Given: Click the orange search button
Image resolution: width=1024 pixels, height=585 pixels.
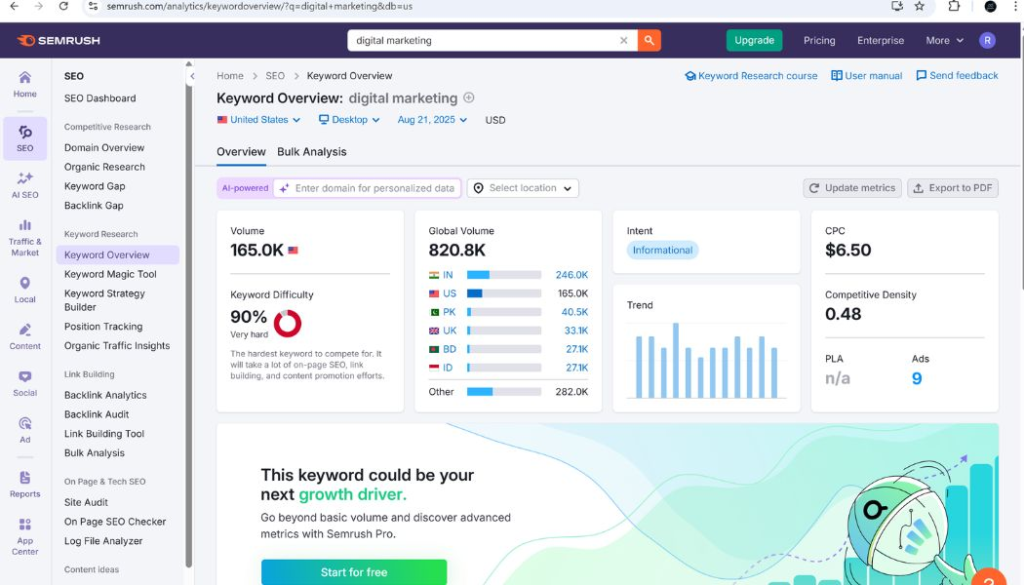Looking at the screenshot, I should (x=649, y=40).
